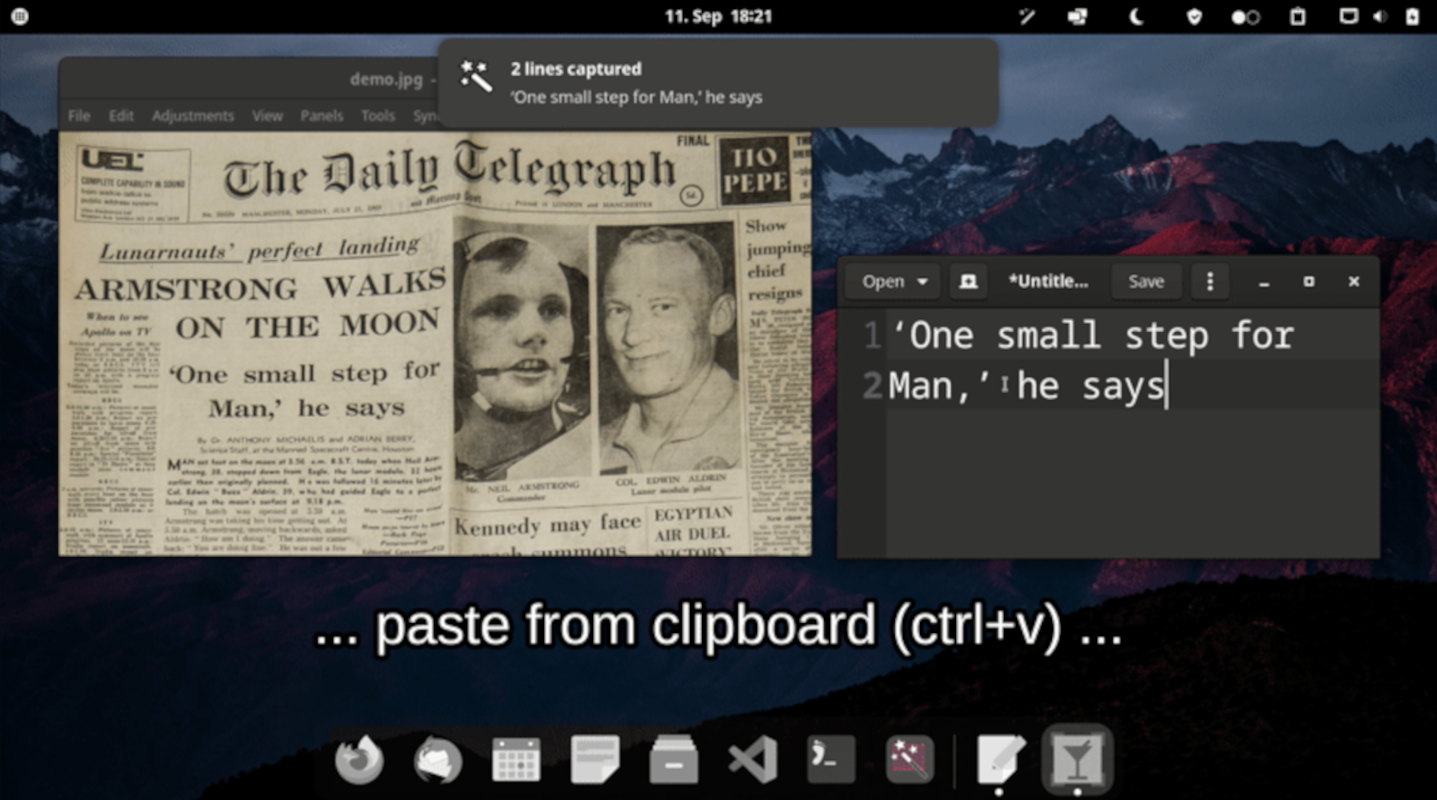Maximize the text editor window
Screen dimensions: 1437x800
tap(1309, 282)
